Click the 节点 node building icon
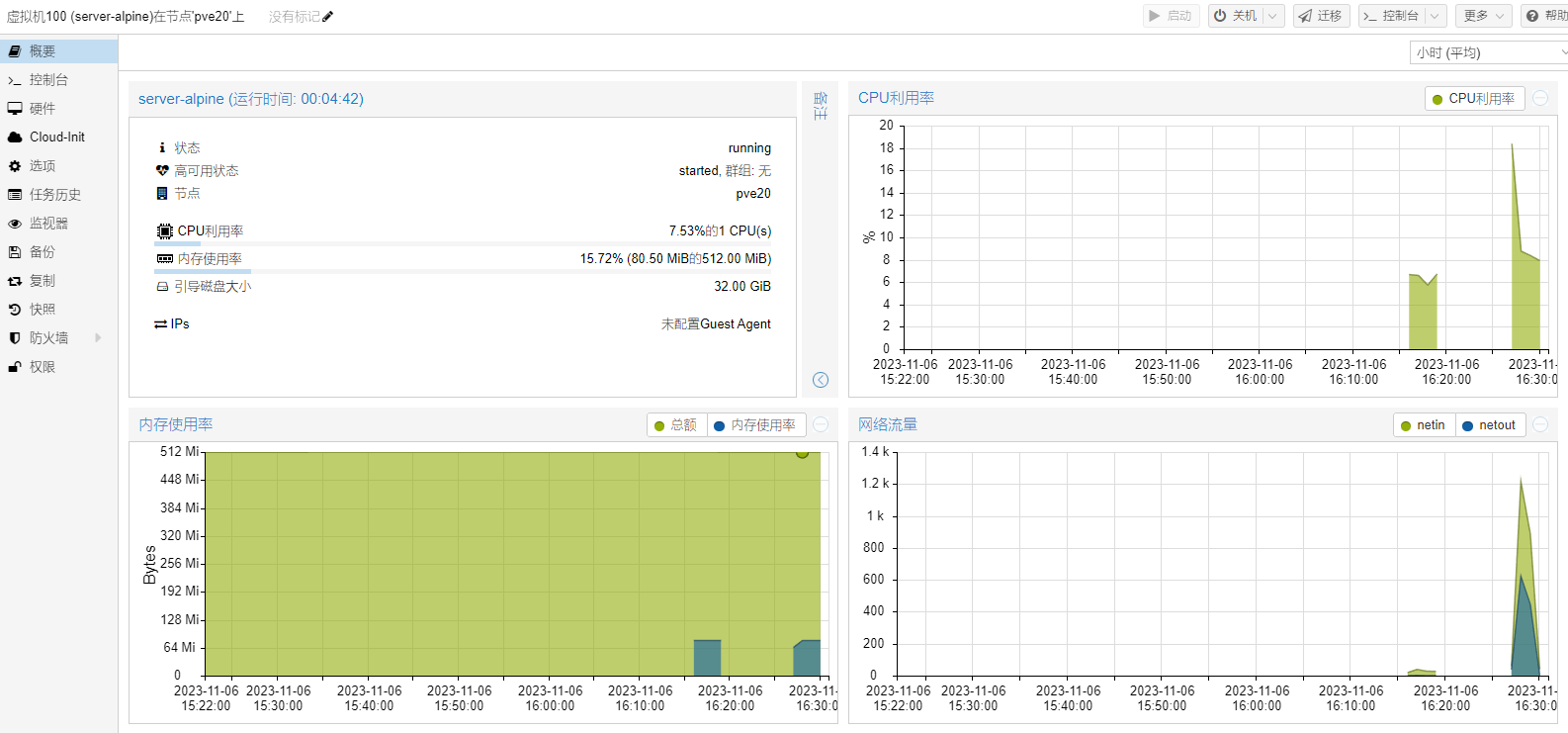Screen dimensions: 1568x733 [x=162, y=193]
